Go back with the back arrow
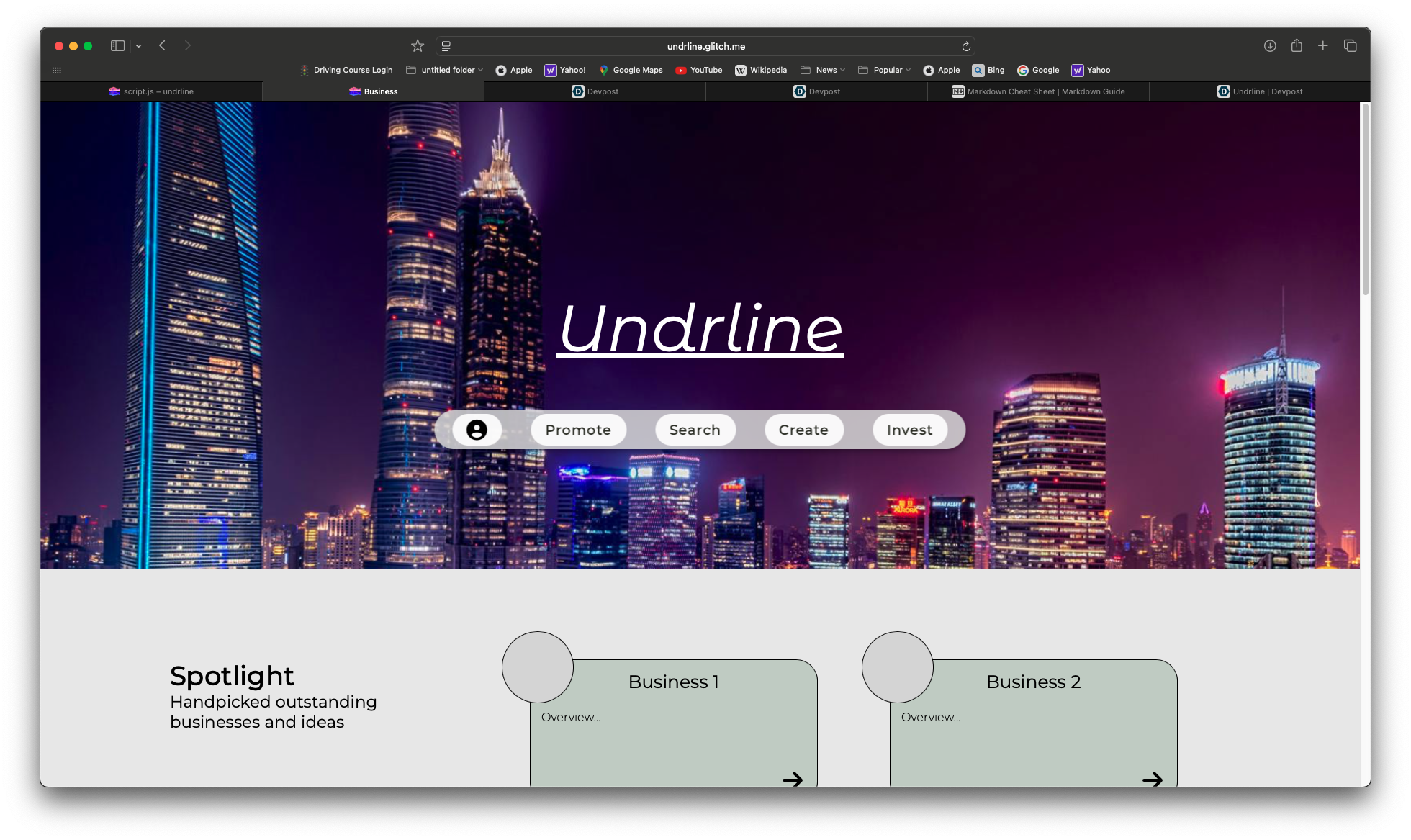This screenshot has width=1411, height=840. pyautogui.click(x=163, y=46)
